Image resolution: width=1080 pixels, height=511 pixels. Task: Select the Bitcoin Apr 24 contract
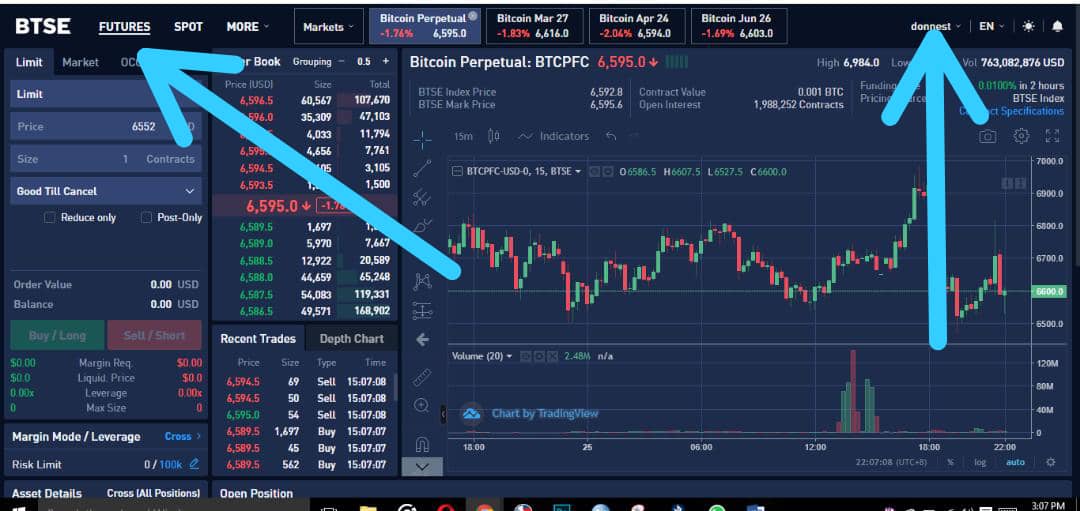click(636, 26)
